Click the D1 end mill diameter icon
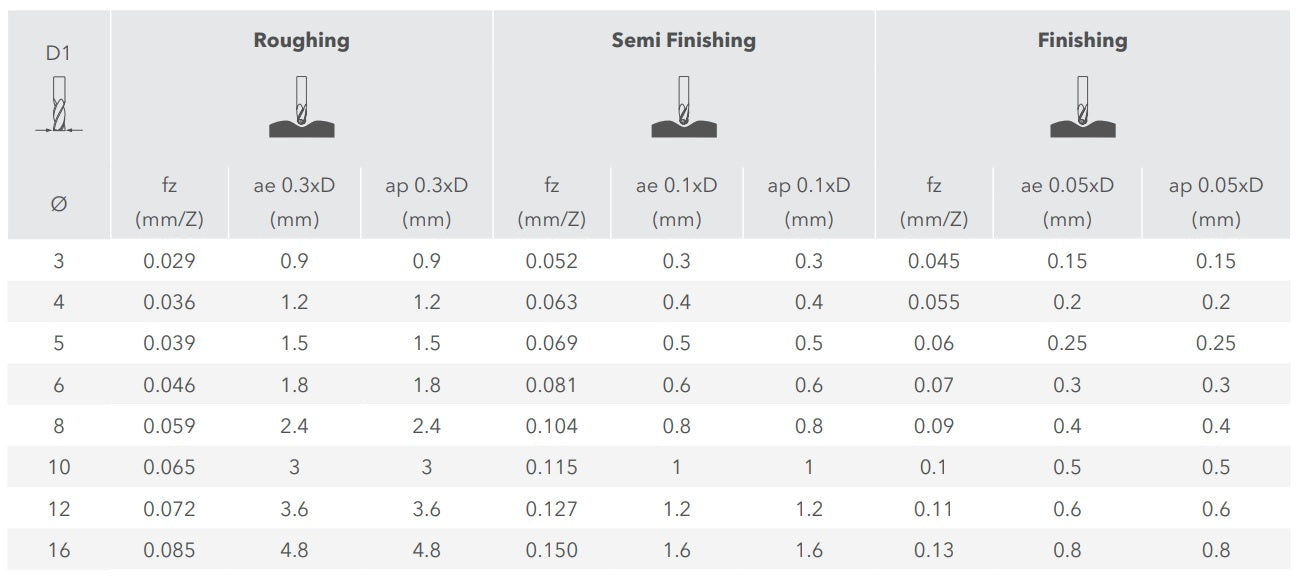Screen dimensions: 1301x579 click(x=59, y=104)
